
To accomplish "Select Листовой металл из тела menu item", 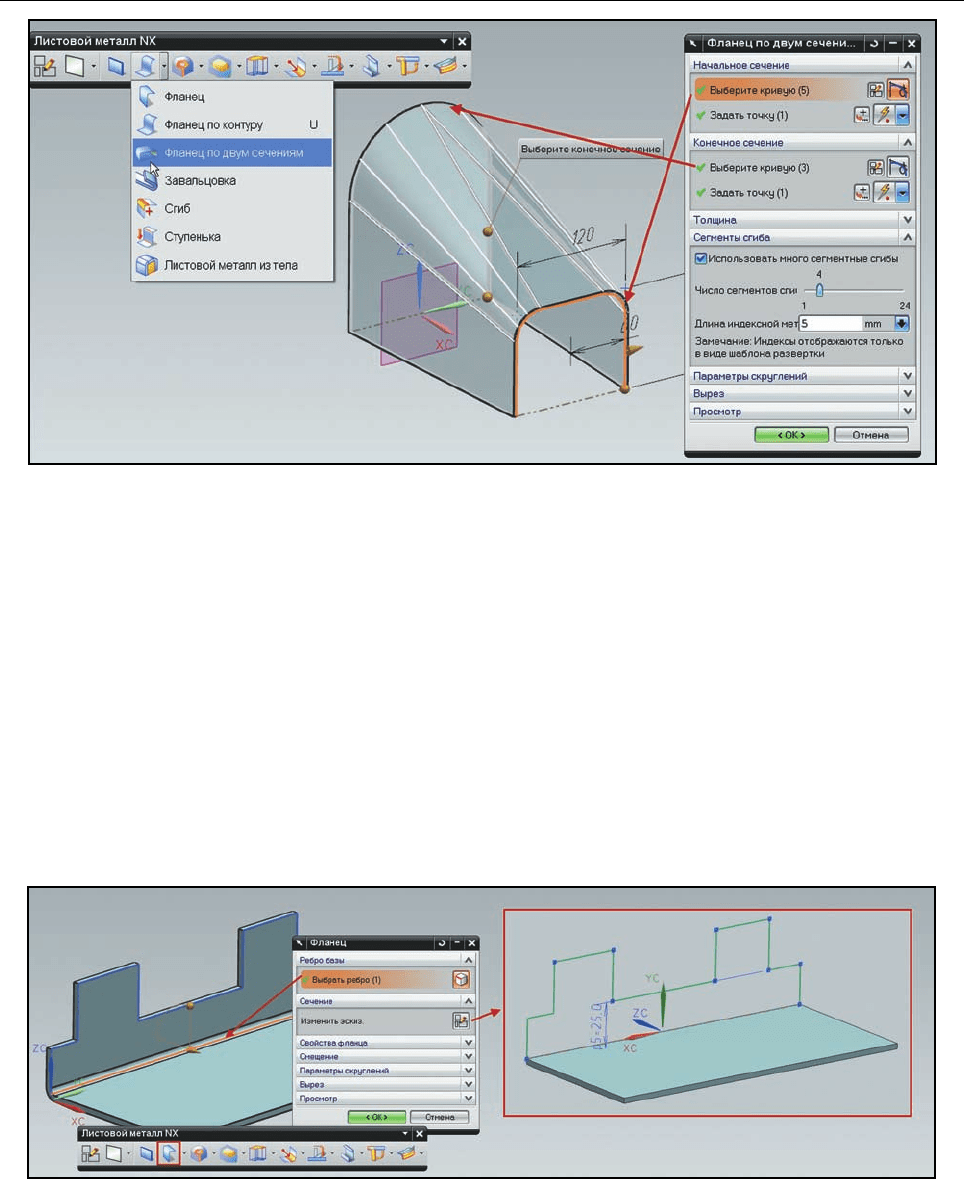I will (x=232, y=265).
